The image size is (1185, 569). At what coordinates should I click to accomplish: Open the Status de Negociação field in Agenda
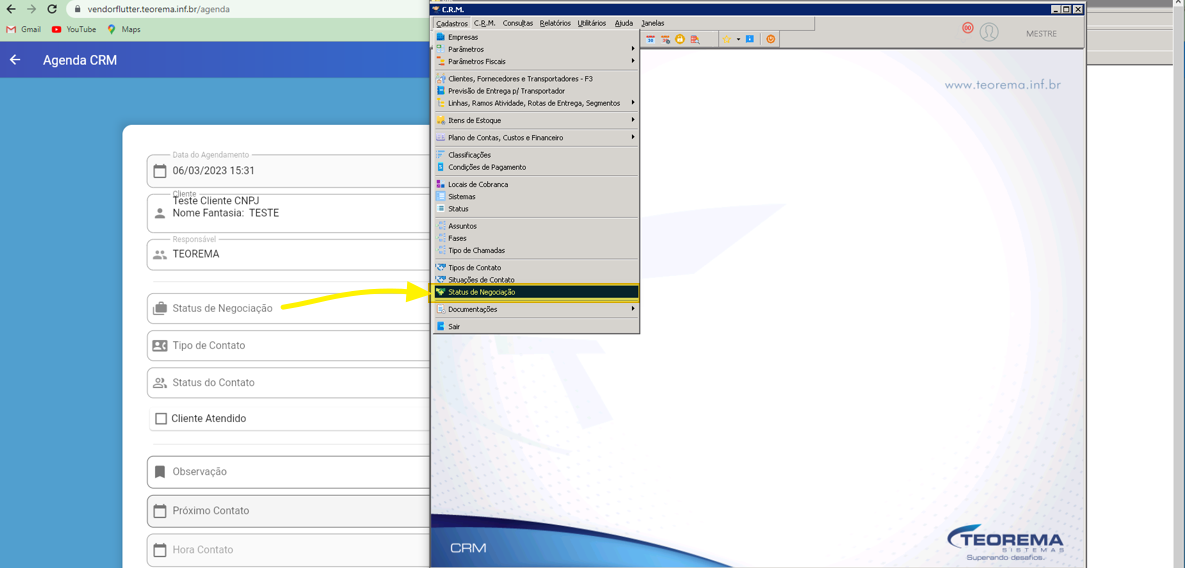289,308
